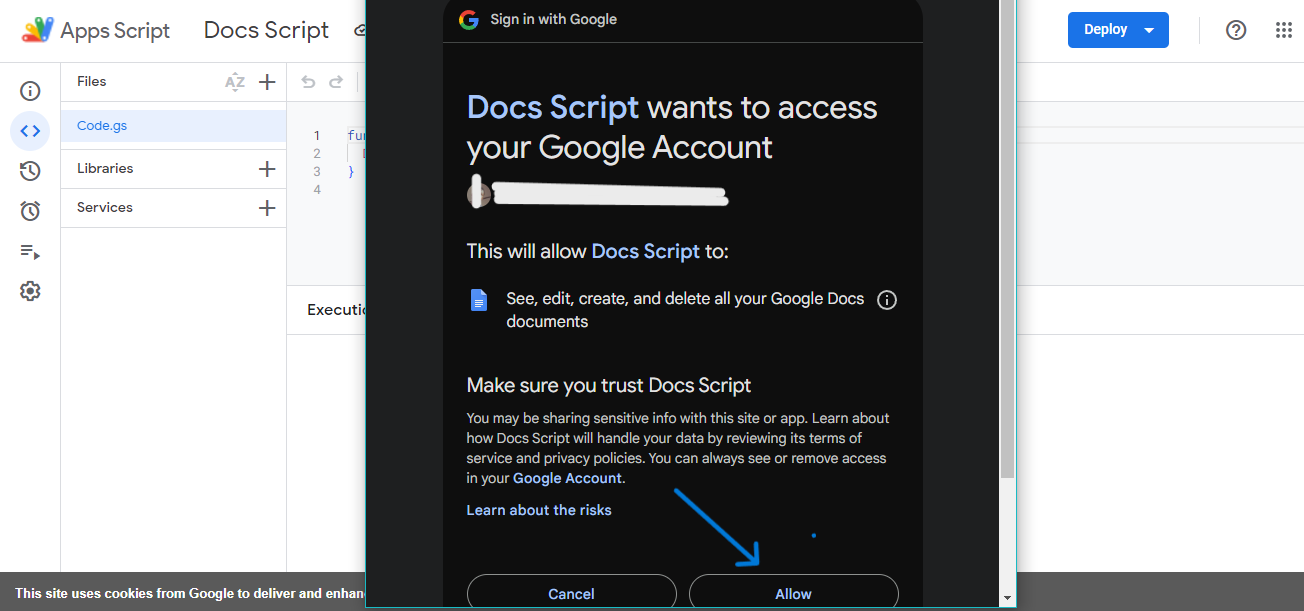
Task: Open the Learn about the risks link
Action: 539,510
